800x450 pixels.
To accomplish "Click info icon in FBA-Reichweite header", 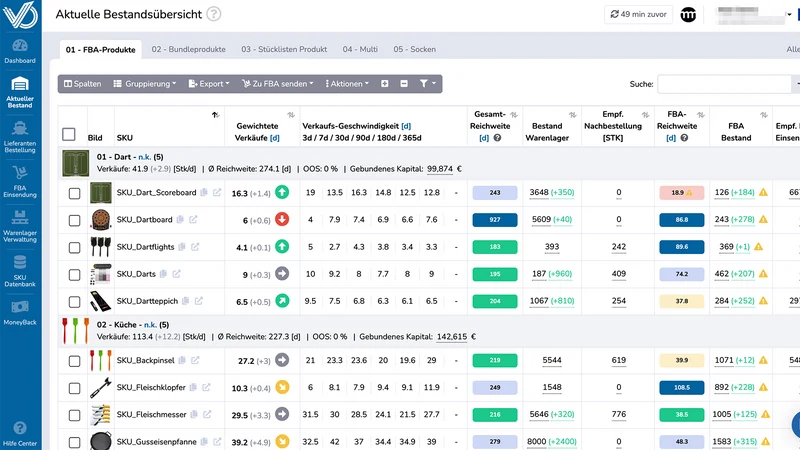I will (684, 138).
